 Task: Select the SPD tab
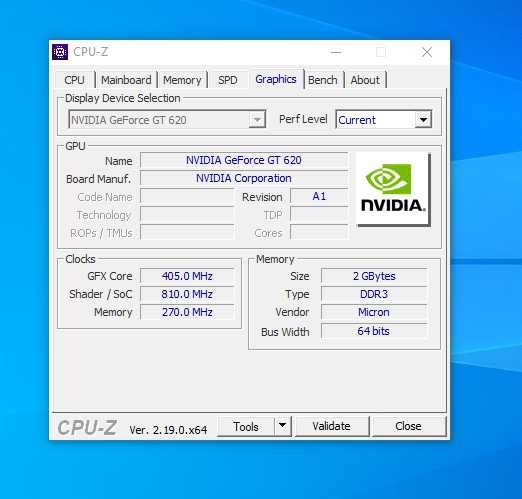228,80
